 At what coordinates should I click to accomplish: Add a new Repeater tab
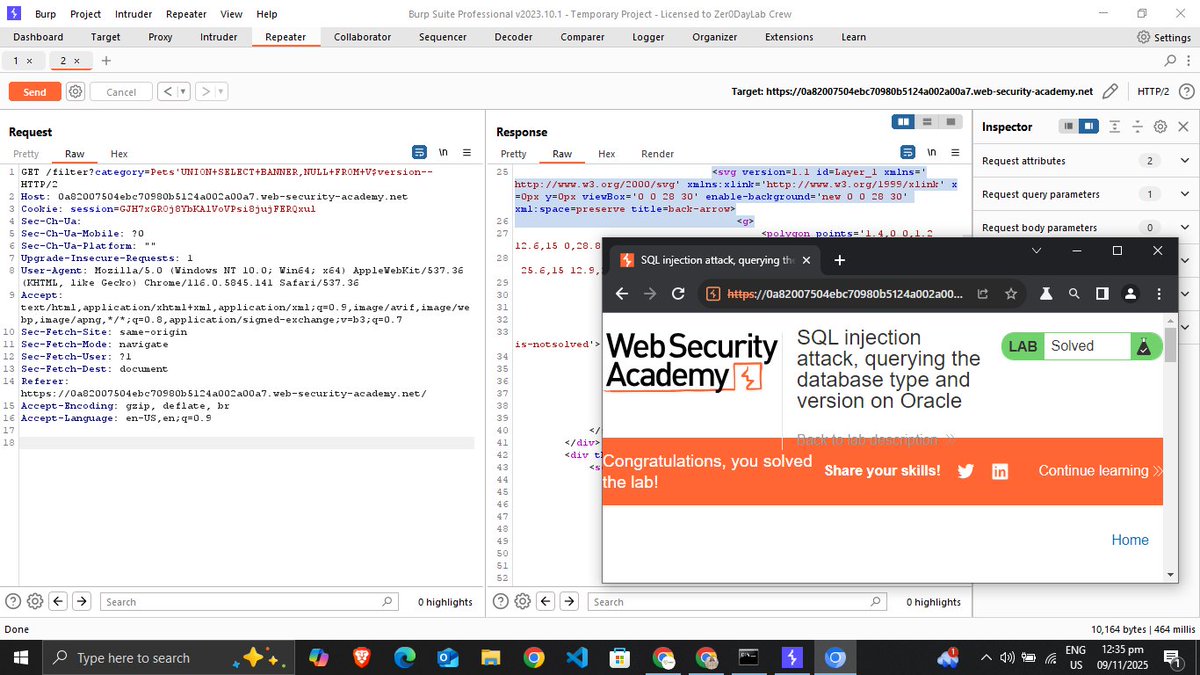click(x=106, y=61)
